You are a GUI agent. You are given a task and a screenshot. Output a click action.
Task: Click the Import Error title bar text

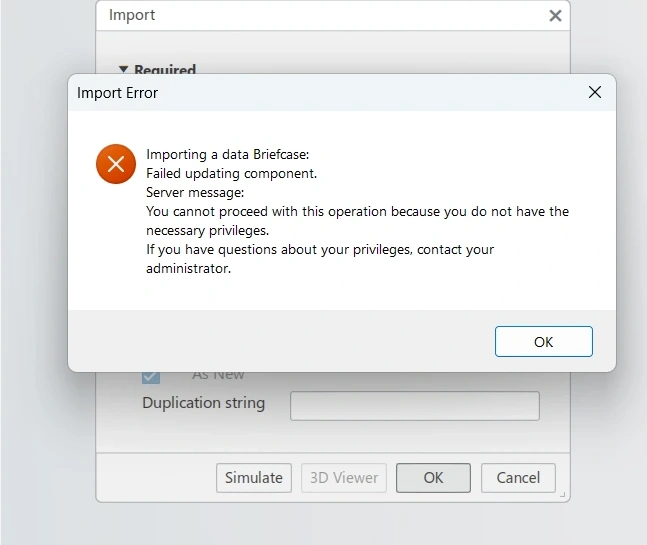pos(118,93)
